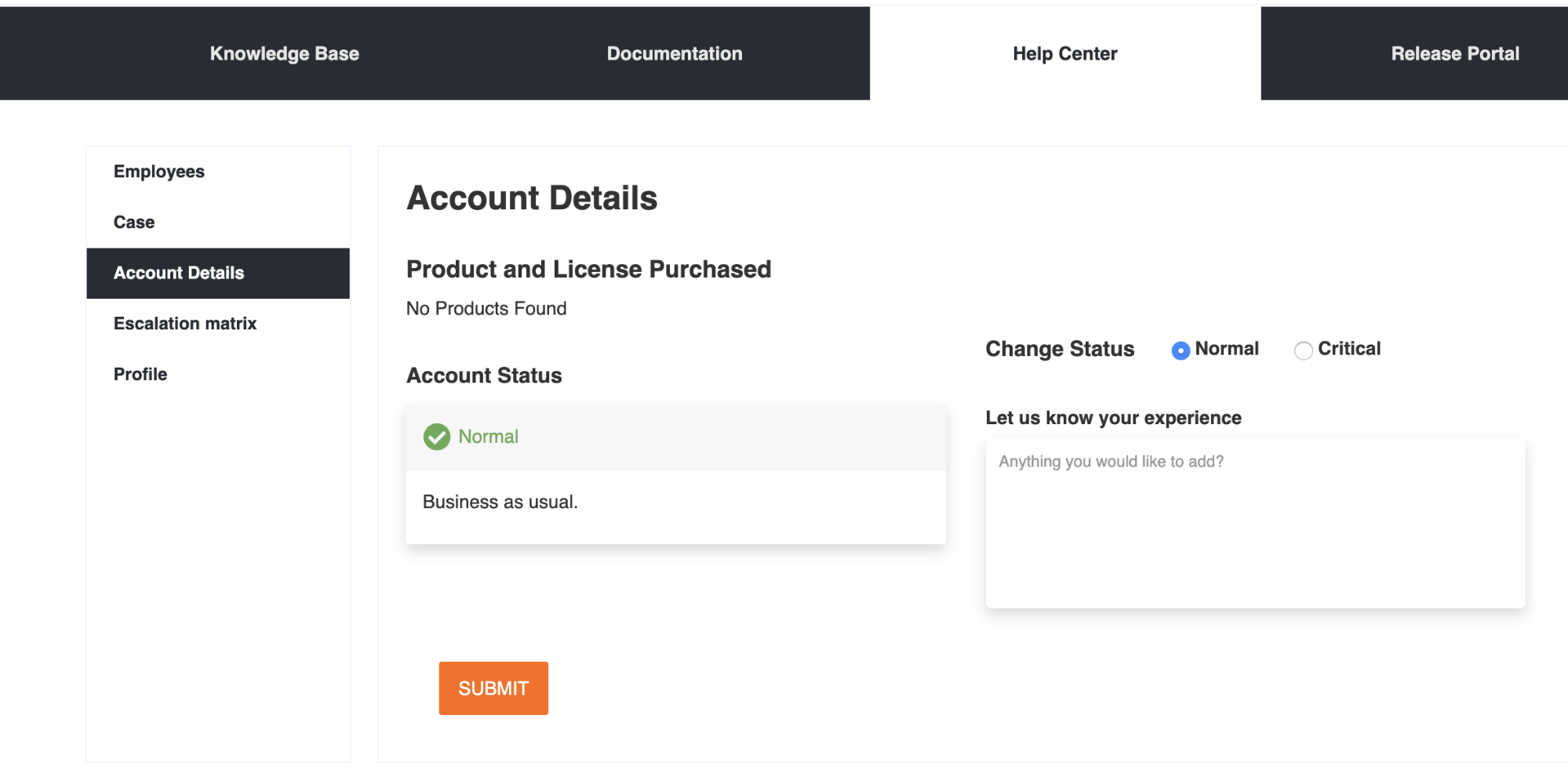Click the green Normal status text
Screen dimensions: 1568x777
point(488,437)
